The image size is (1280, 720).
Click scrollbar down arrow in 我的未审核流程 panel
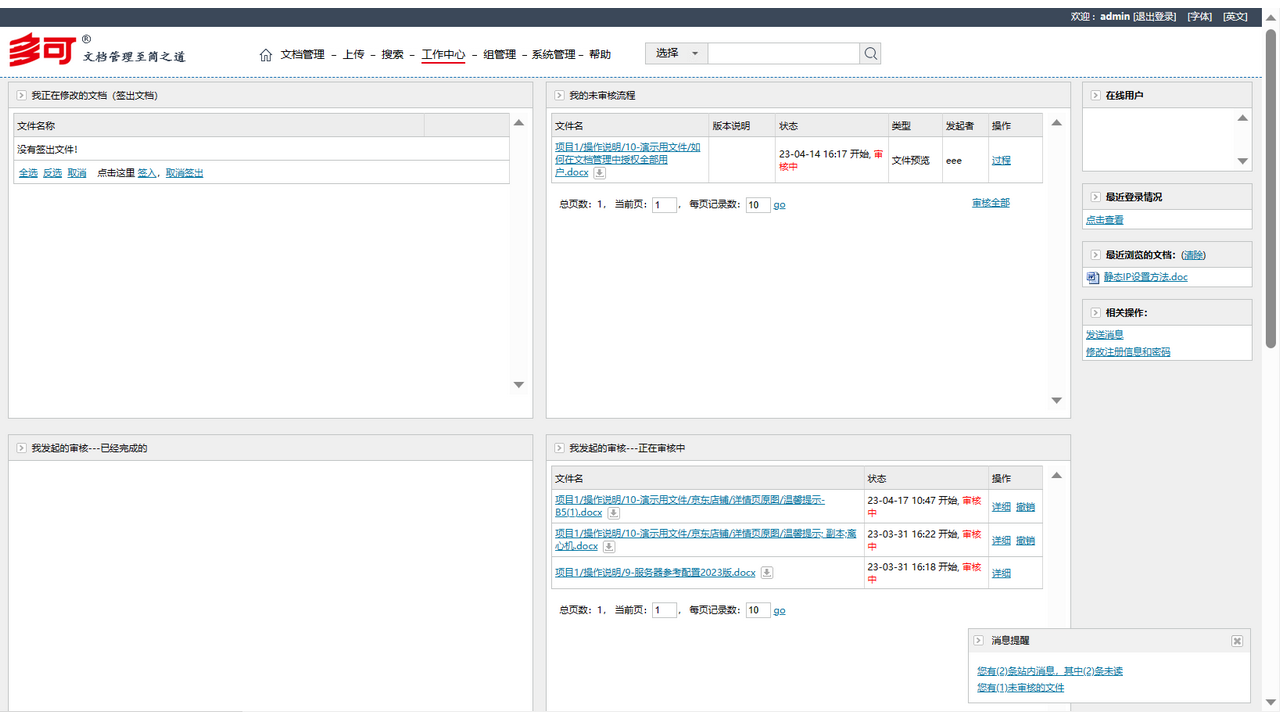(1056, 400)
